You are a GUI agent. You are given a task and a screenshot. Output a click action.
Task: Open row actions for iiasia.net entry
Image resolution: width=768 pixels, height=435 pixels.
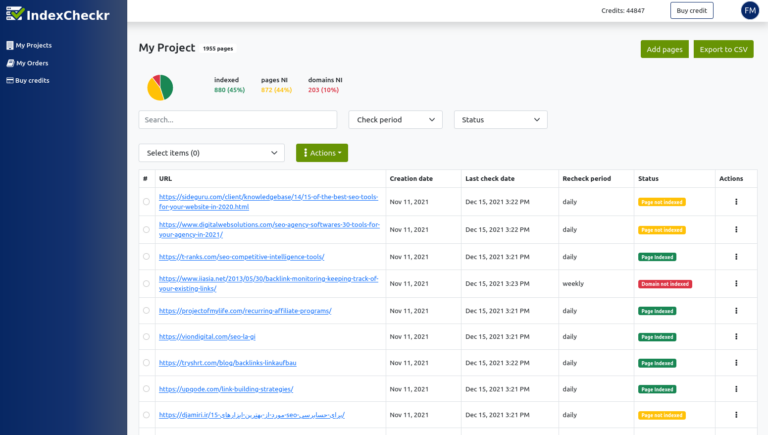click(736, 284)
